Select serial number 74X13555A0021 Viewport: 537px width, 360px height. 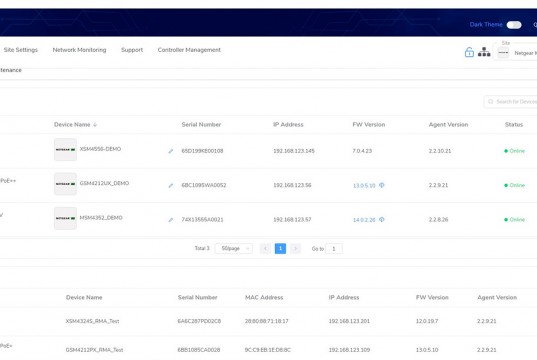pos(202,220)
